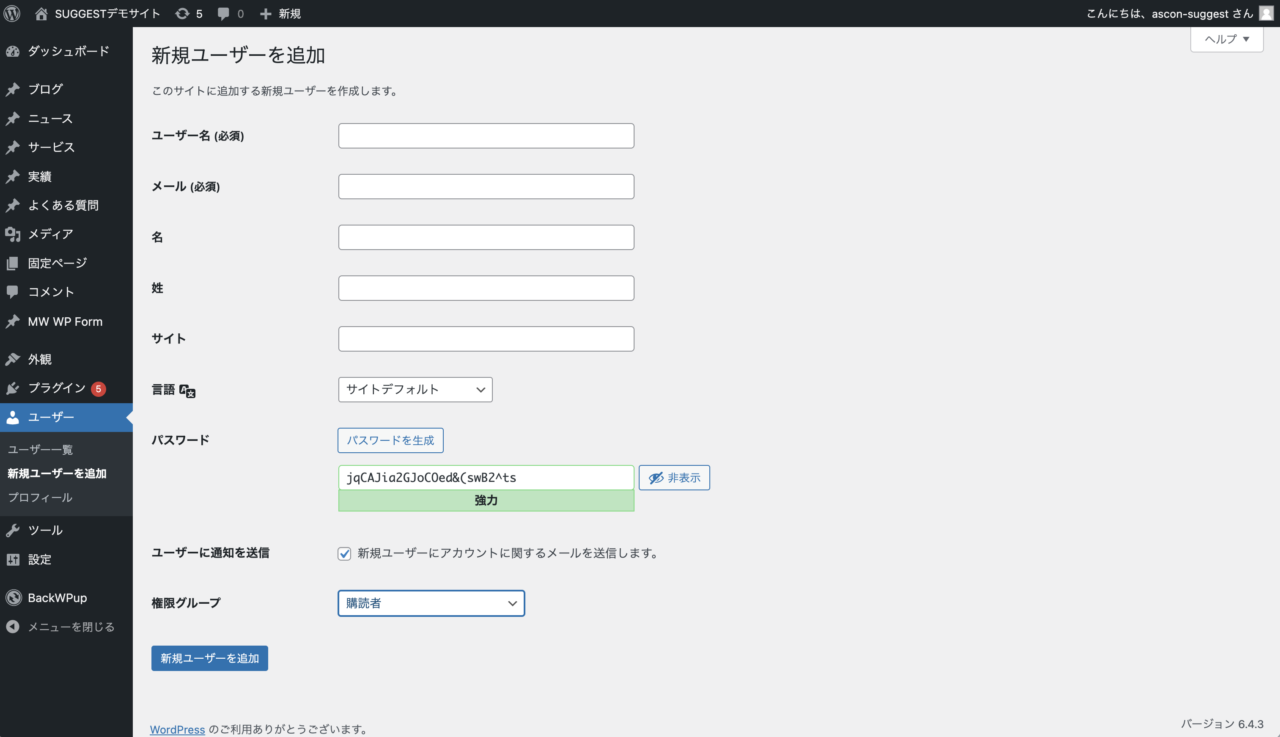
Task: Uncheck the send notification email checkbox
Action: pyautogui.click(x=345, y=552)
